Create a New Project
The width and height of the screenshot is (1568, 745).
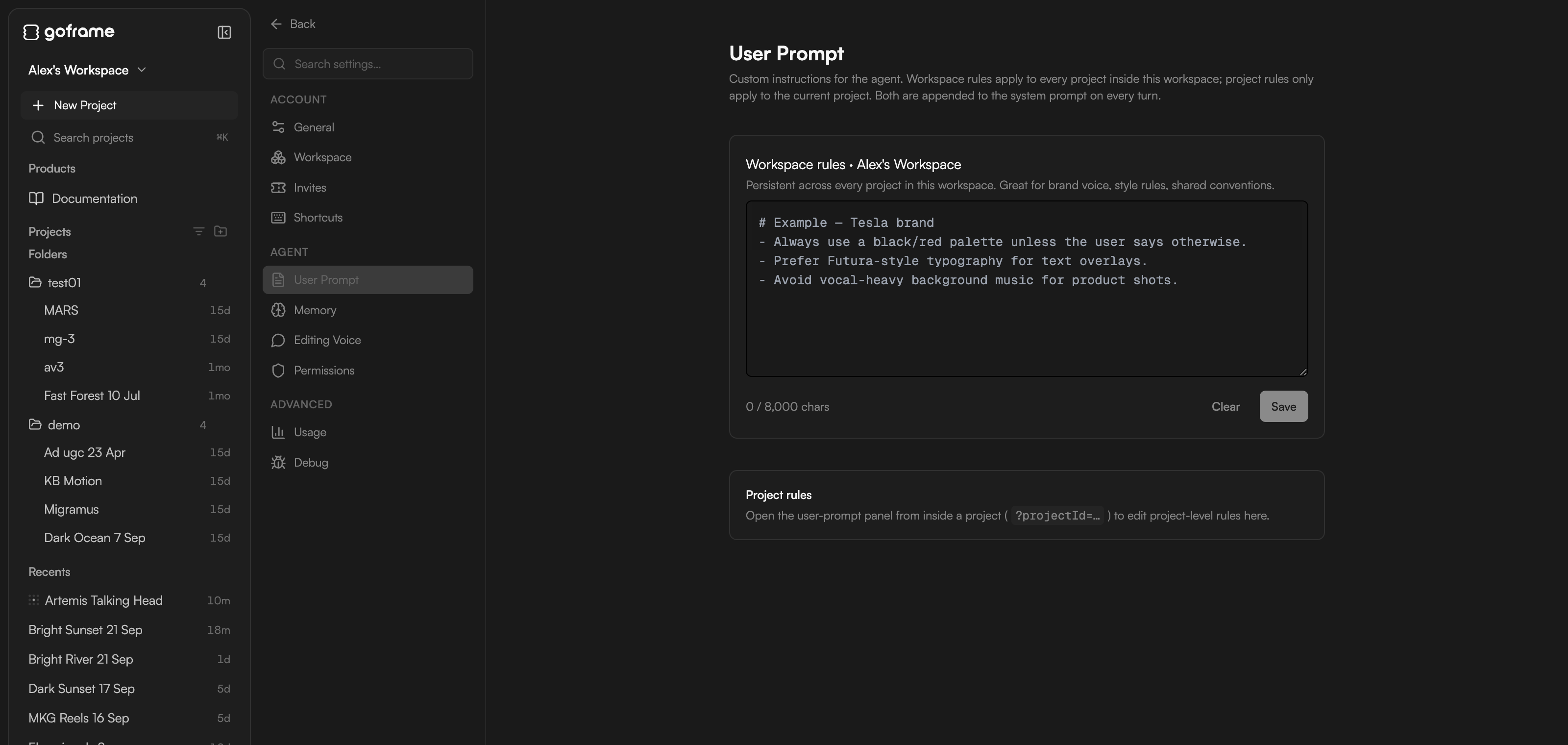pos(129,105)
